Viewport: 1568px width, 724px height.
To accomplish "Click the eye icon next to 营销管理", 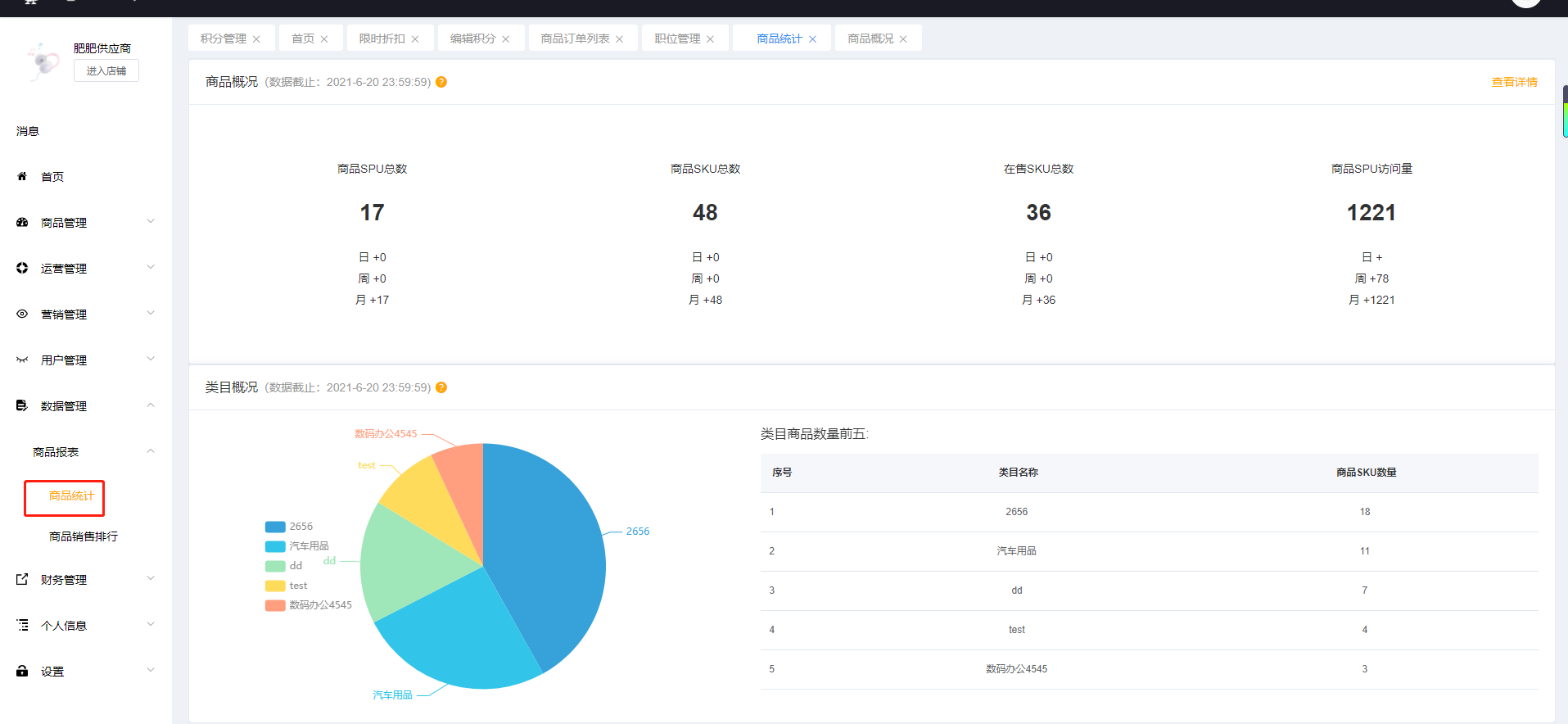I will 22,314.
